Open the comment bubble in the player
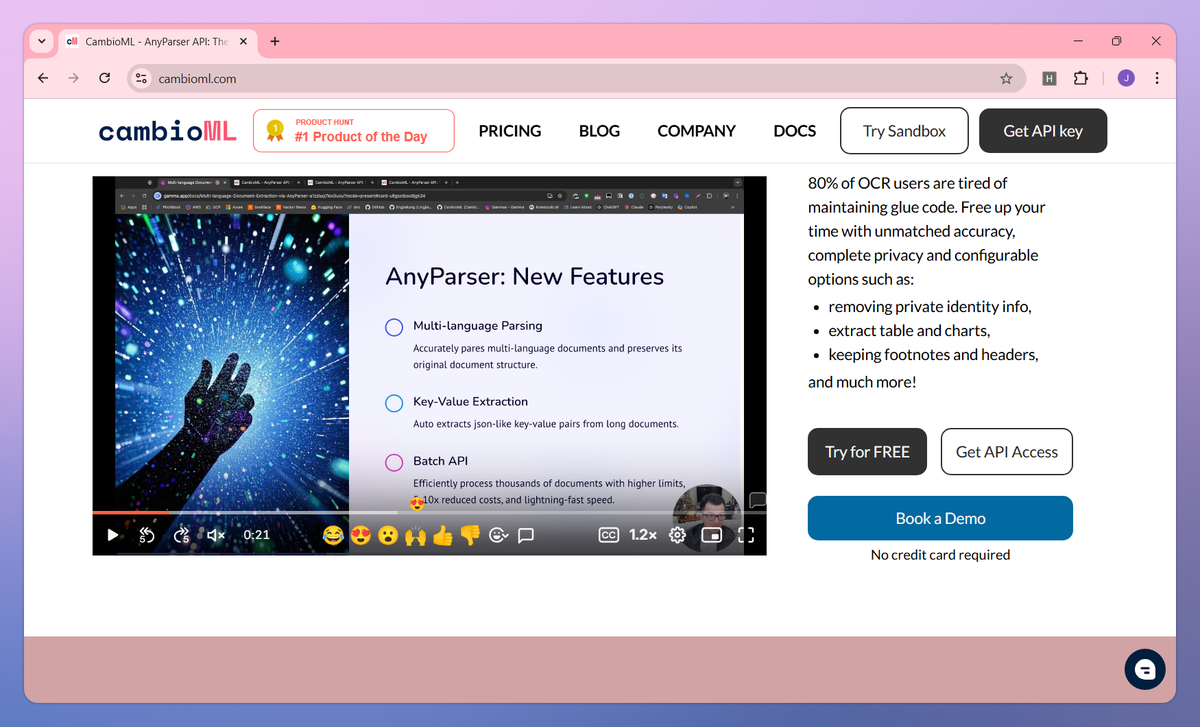 525,535
